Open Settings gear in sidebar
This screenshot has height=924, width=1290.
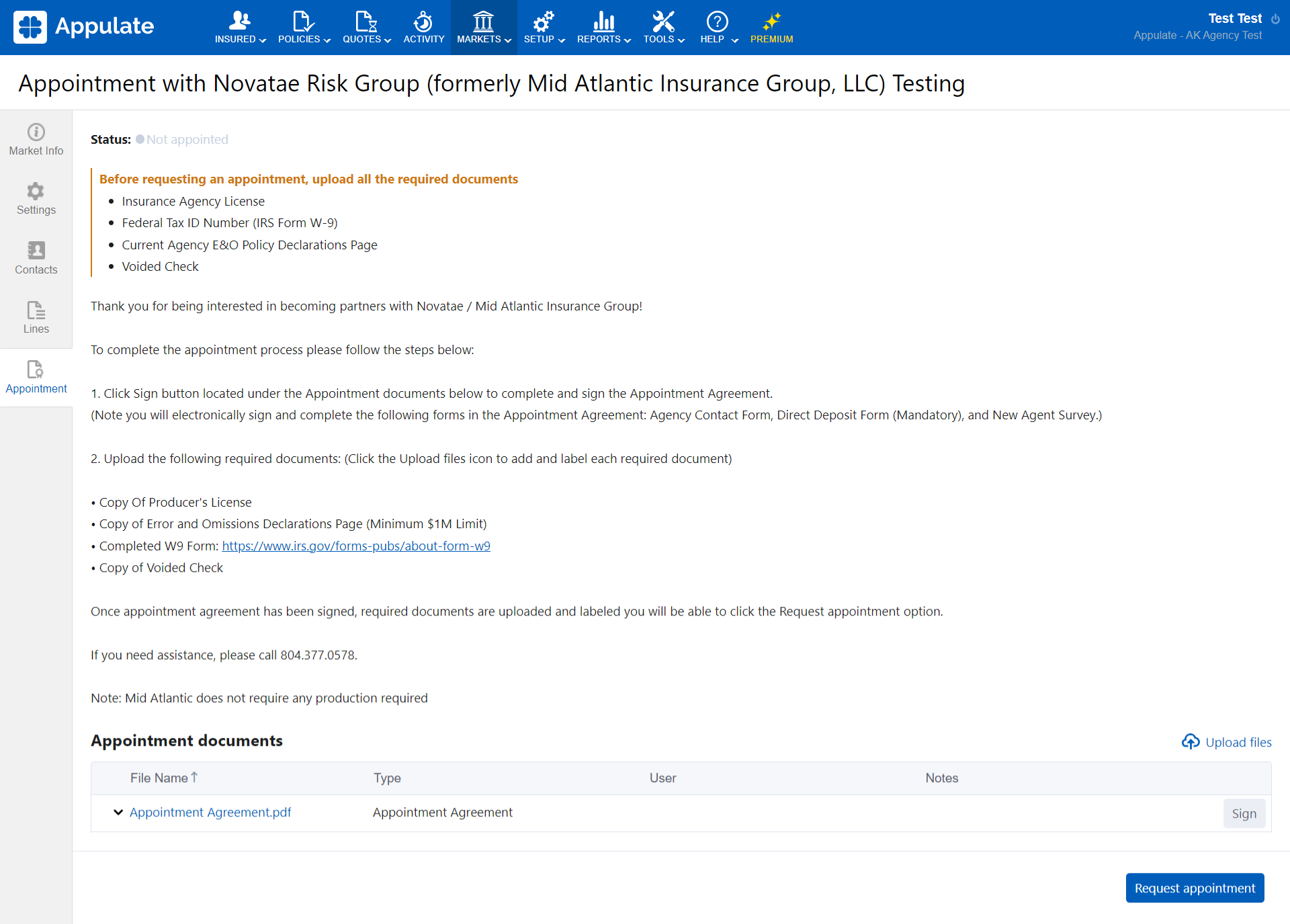[x=36, y=192]
